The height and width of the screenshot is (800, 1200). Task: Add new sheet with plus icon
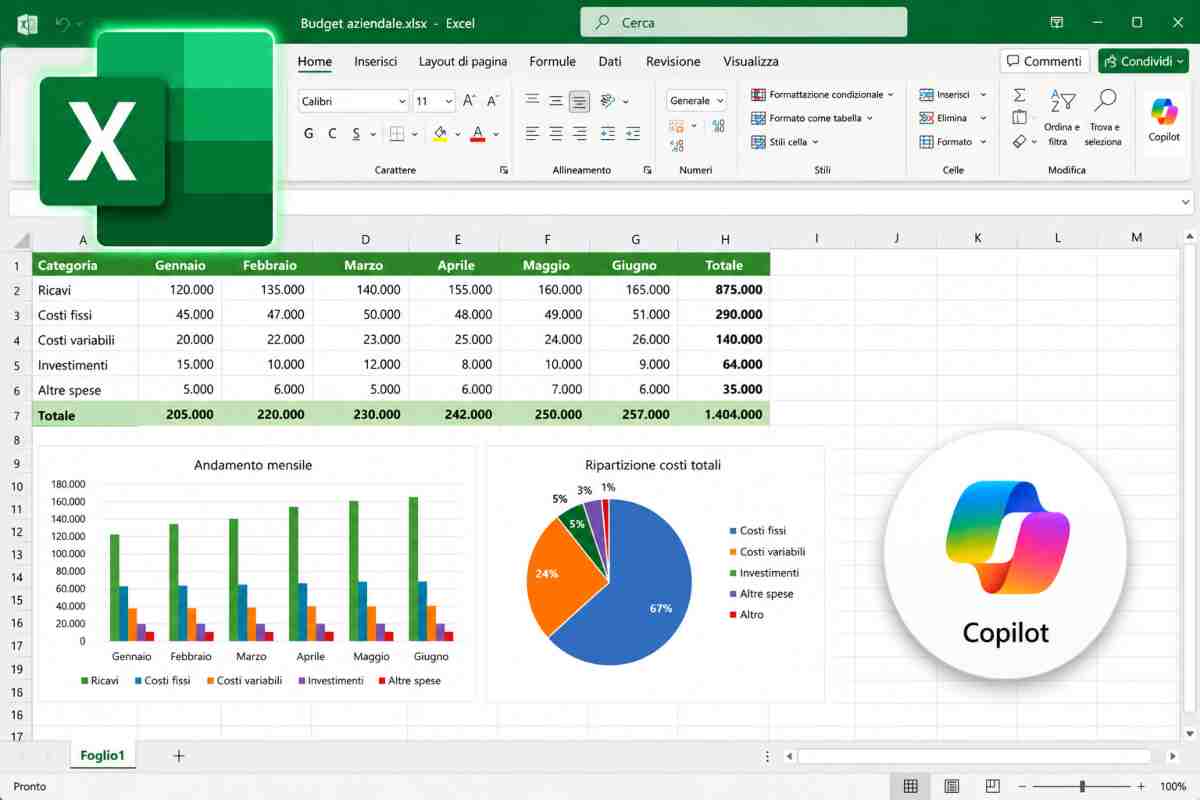(179, 756)
